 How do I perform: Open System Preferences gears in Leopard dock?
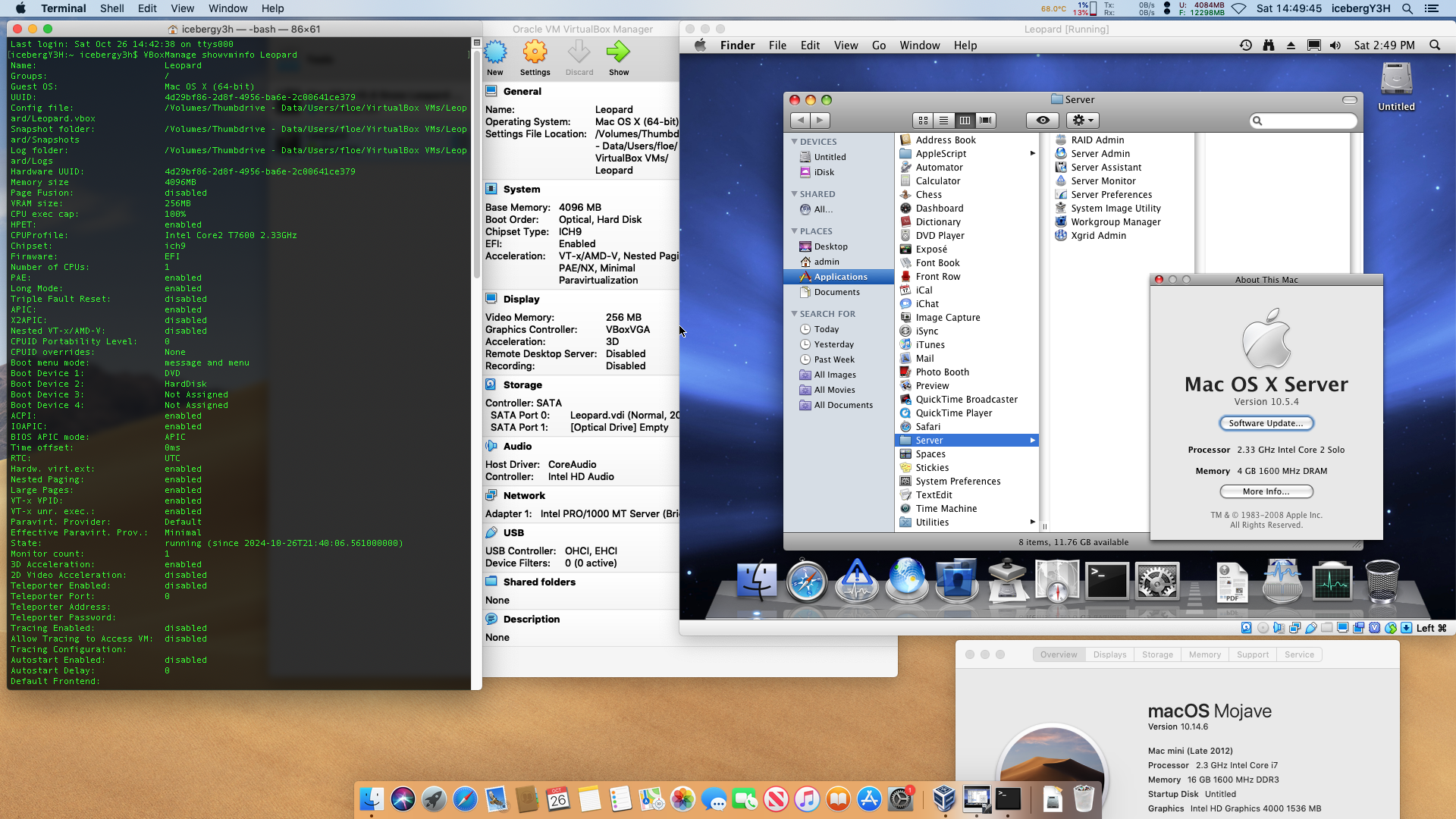(x=1157, y=582)
